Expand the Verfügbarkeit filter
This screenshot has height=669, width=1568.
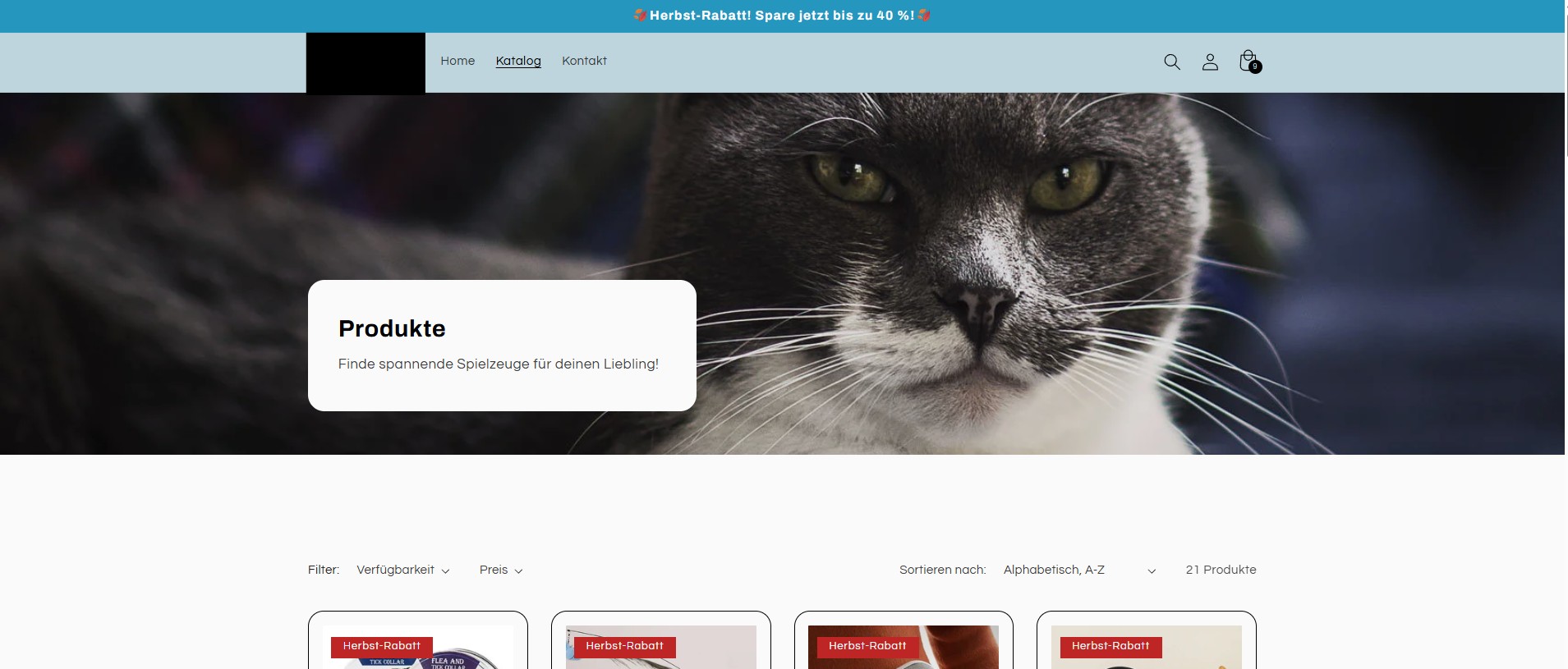tap(402, 570)
